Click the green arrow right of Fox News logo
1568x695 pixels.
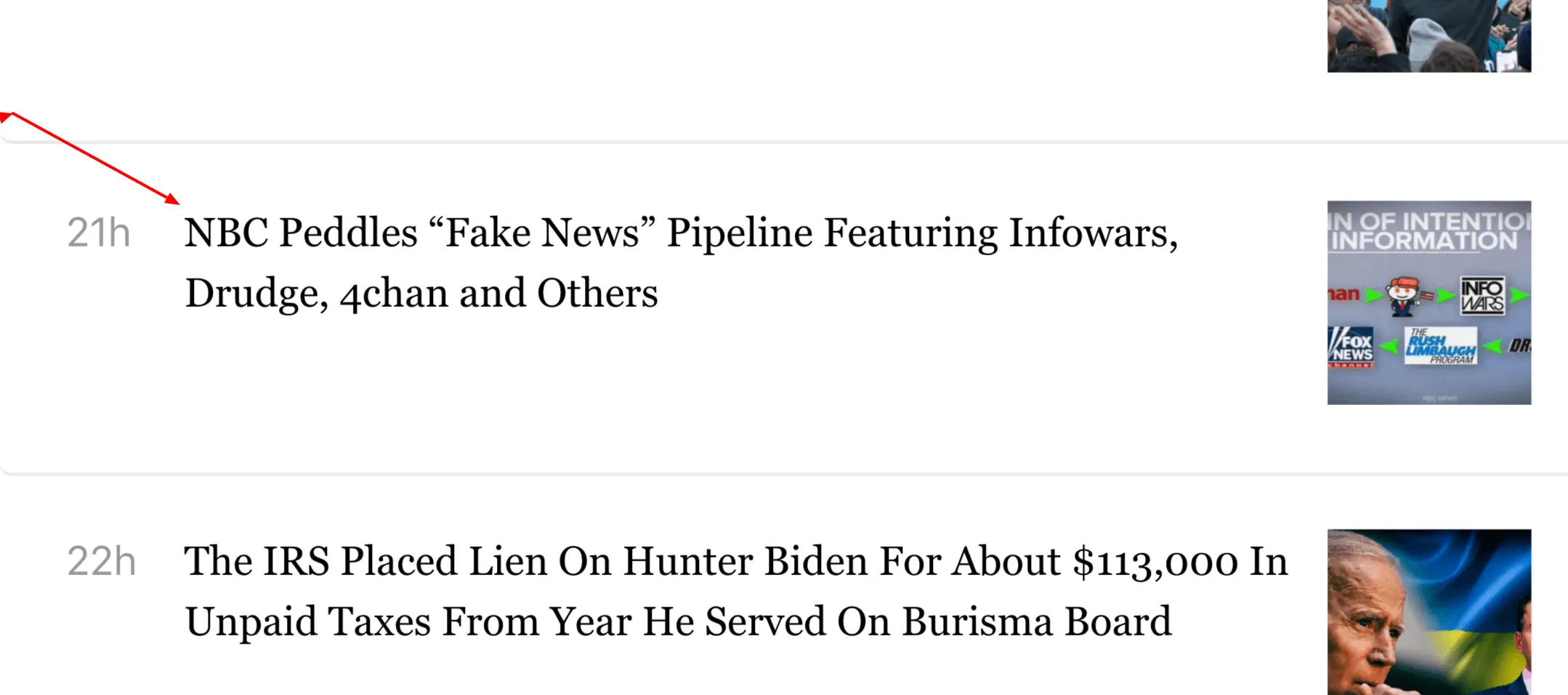1389,346
